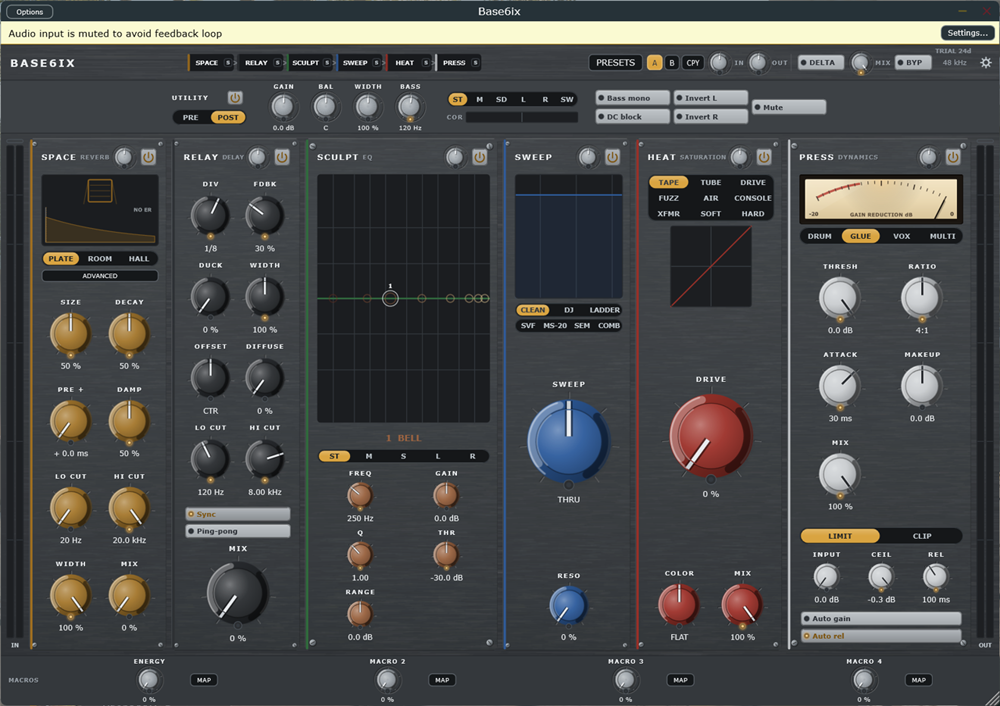Toggle the Utility section power icon

click(235, 98)
